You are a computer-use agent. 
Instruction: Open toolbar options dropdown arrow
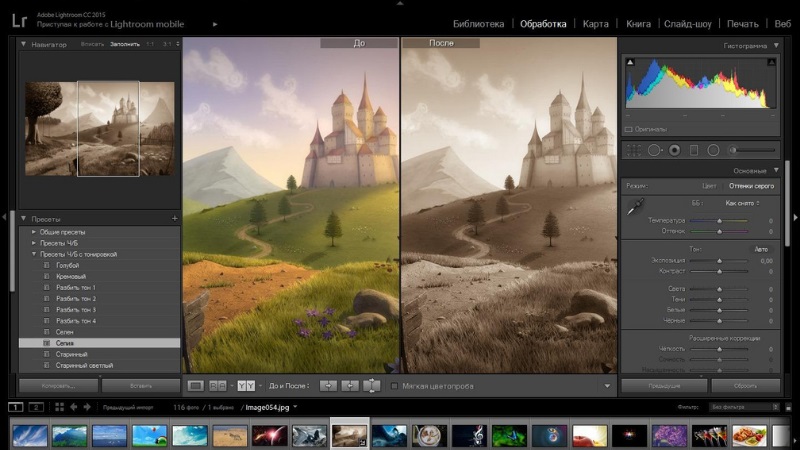(607, 386)
